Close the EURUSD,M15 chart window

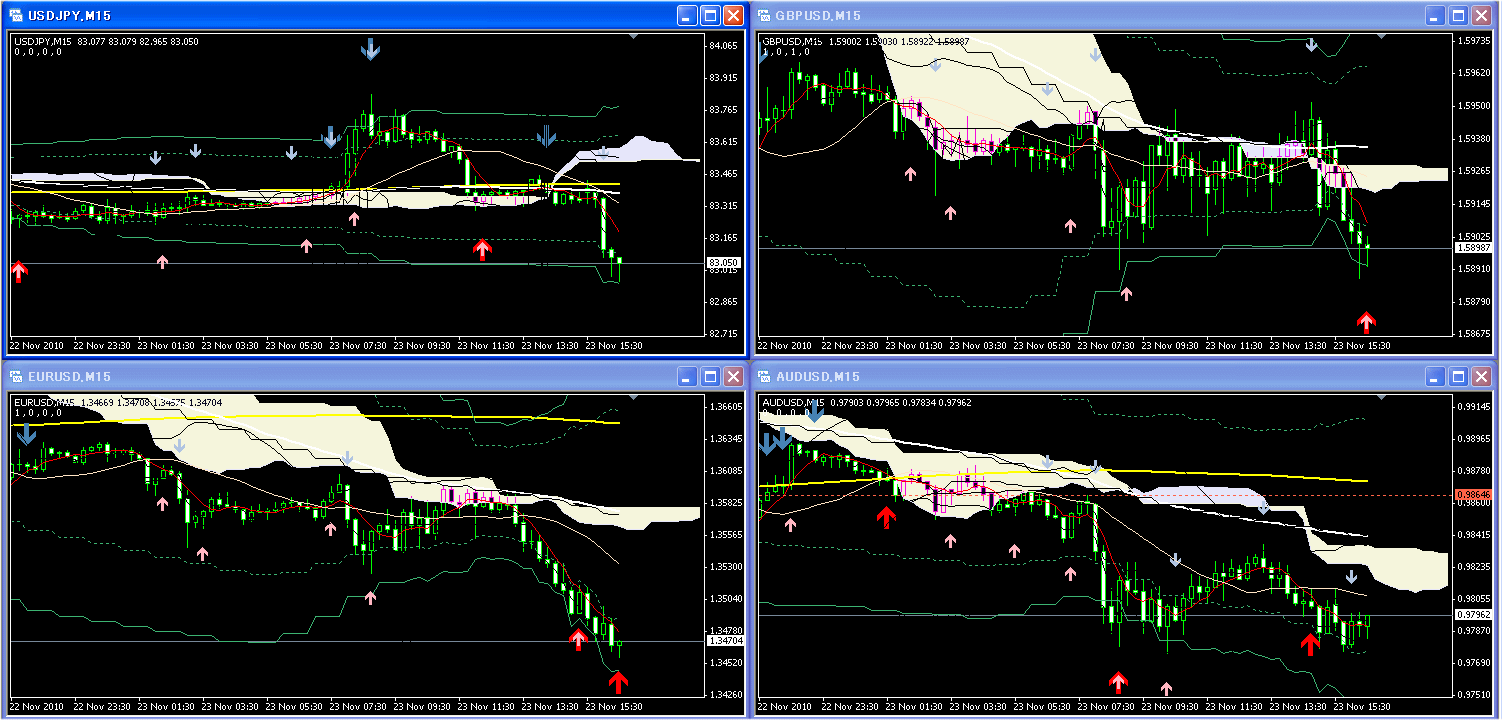[x=733, y=376]
